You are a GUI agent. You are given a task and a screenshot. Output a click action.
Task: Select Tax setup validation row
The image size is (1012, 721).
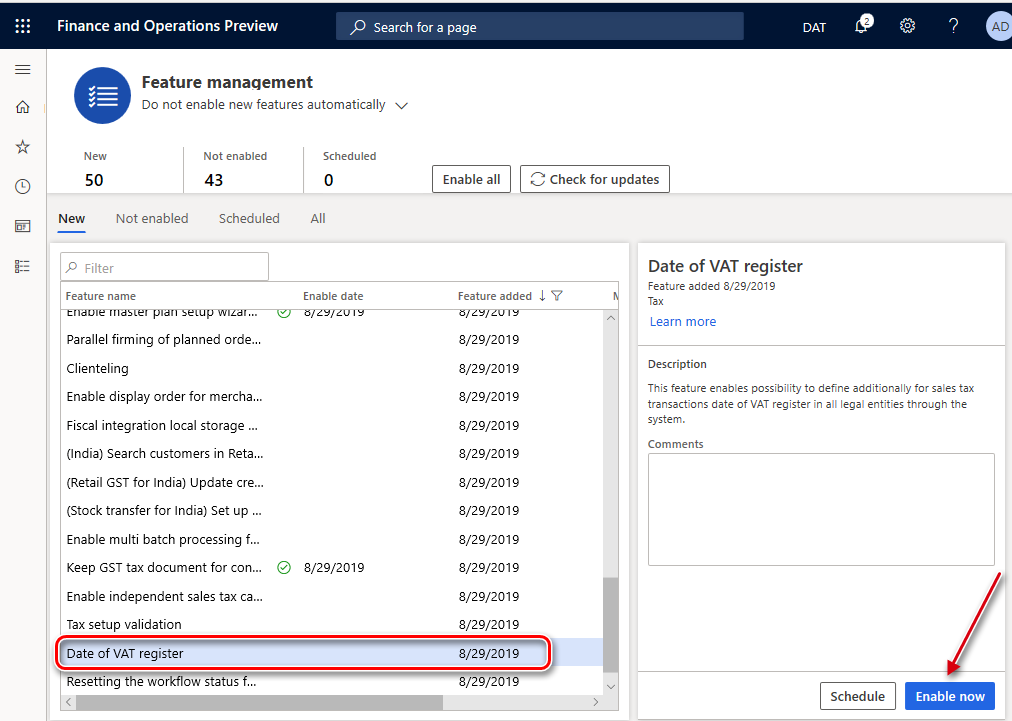[x=332, y=624]
